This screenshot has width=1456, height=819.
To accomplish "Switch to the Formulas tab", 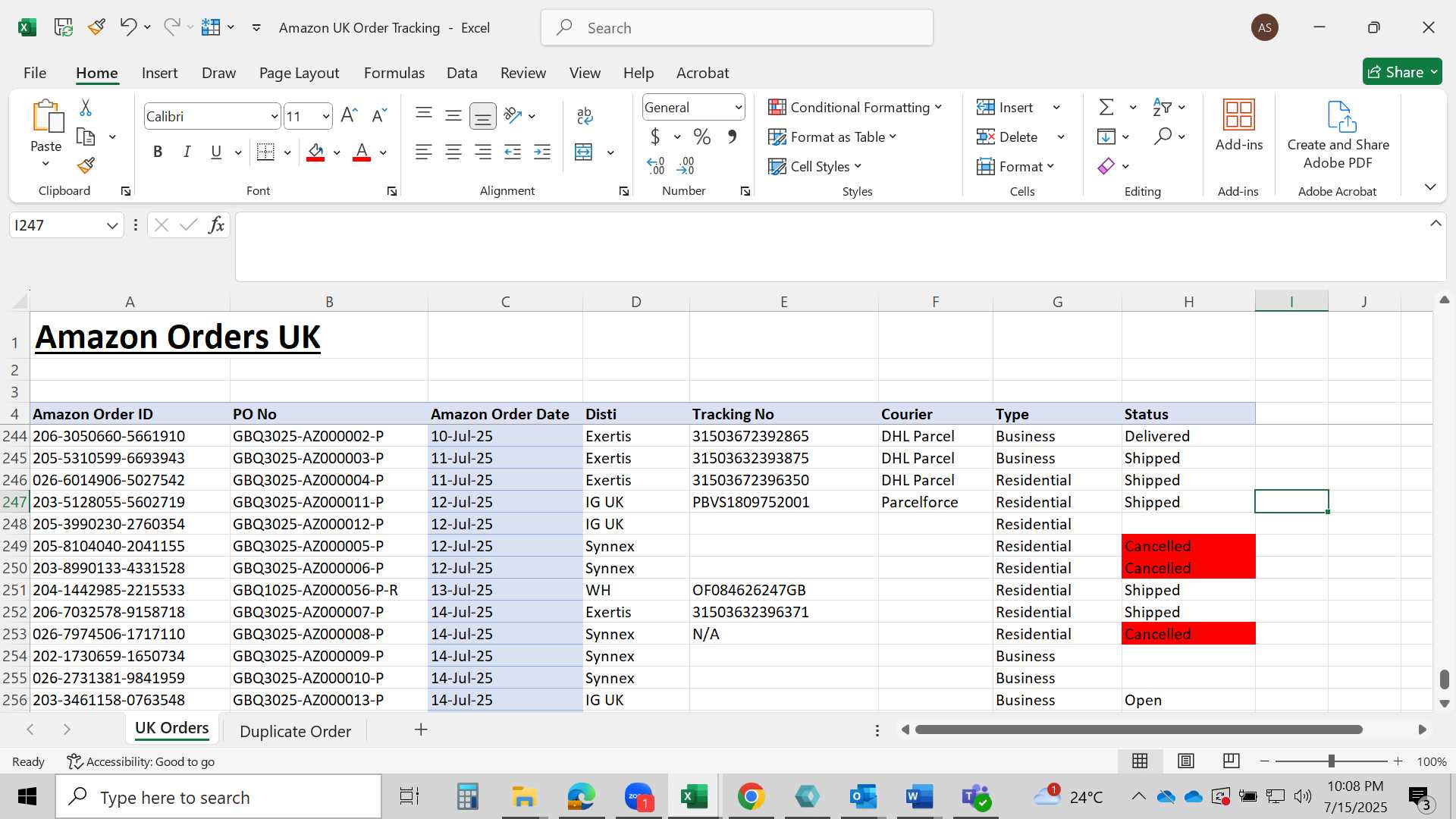I will 394,73.
